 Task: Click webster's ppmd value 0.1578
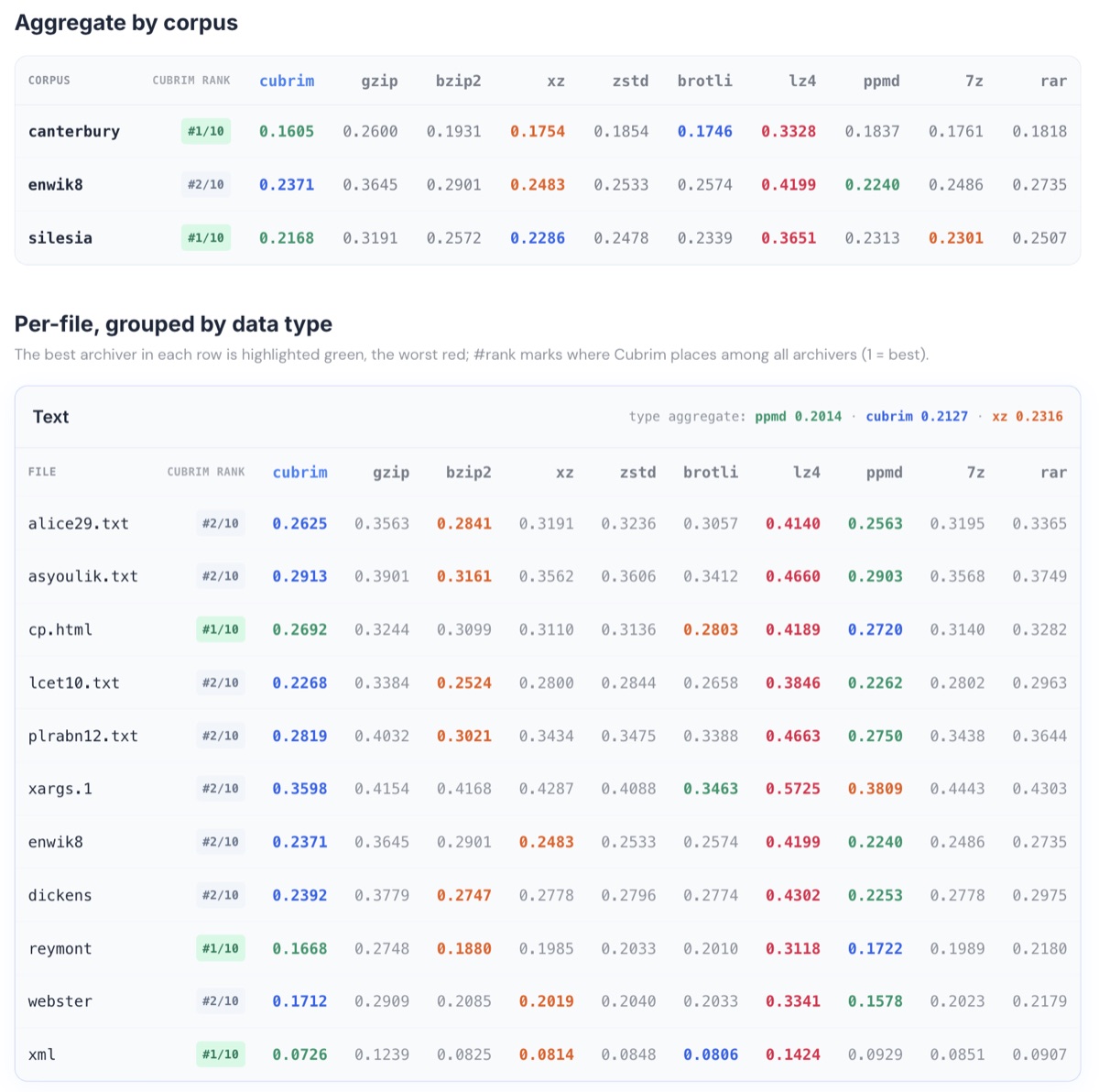pyautogui.click(x=875, y=1001)
